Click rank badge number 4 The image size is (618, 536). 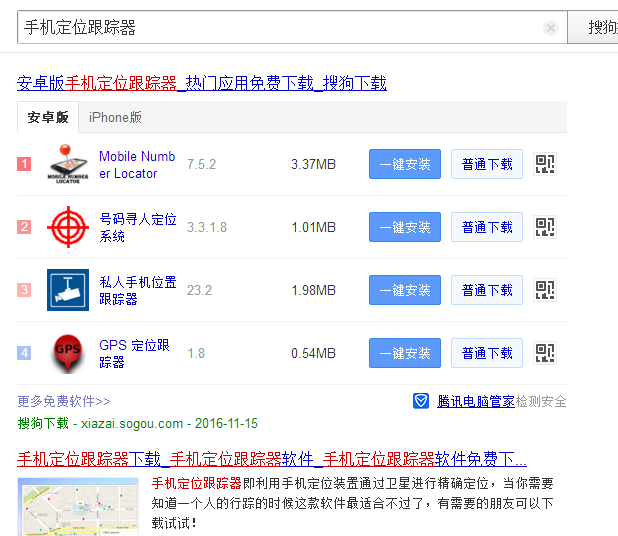[x=24, y=353]
